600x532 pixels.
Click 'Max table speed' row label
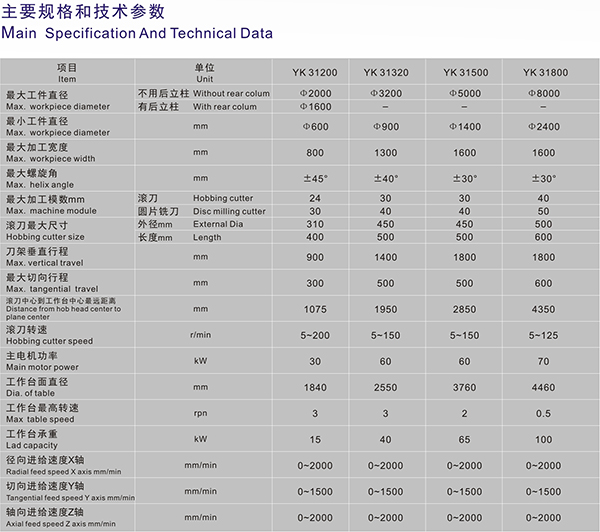click(40, 419)
